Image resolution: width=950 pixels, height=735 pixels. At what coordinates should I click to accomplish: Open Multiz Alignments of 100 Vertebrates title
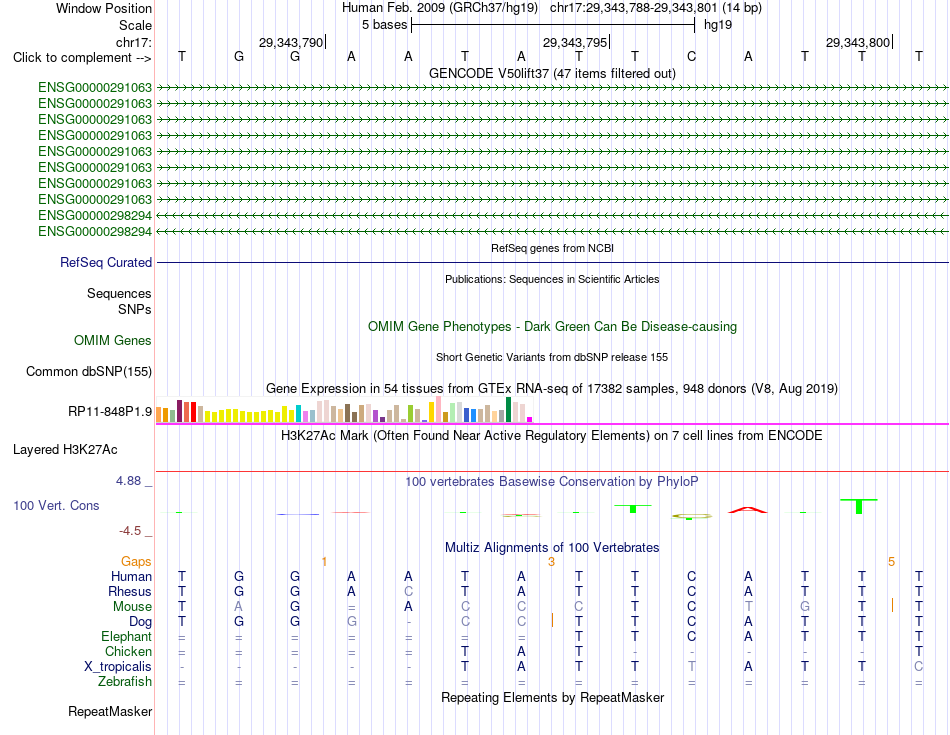(x=552, y=548)
